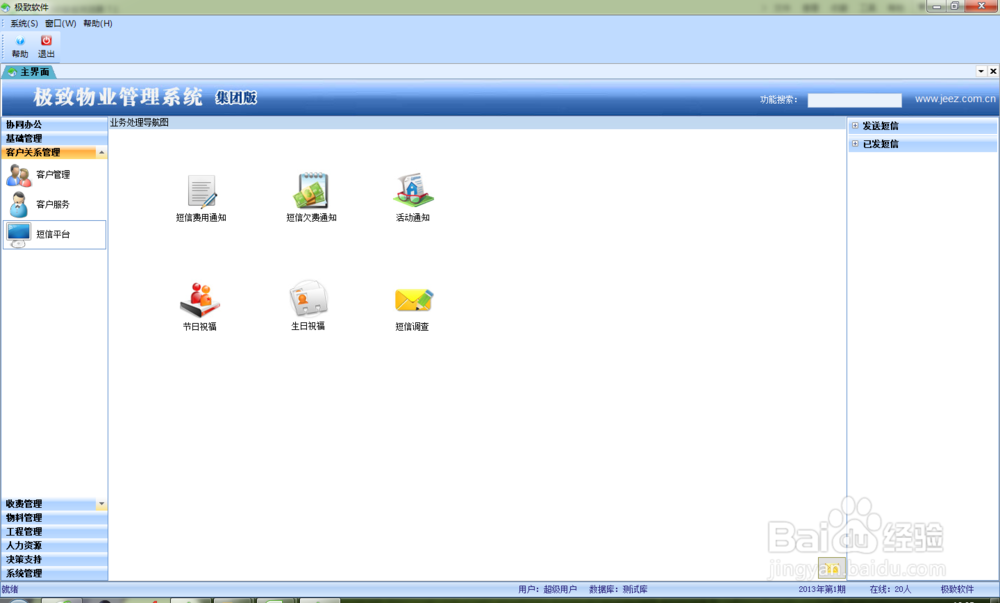Open the 窗口(W) menu

[x=61, y=24]
